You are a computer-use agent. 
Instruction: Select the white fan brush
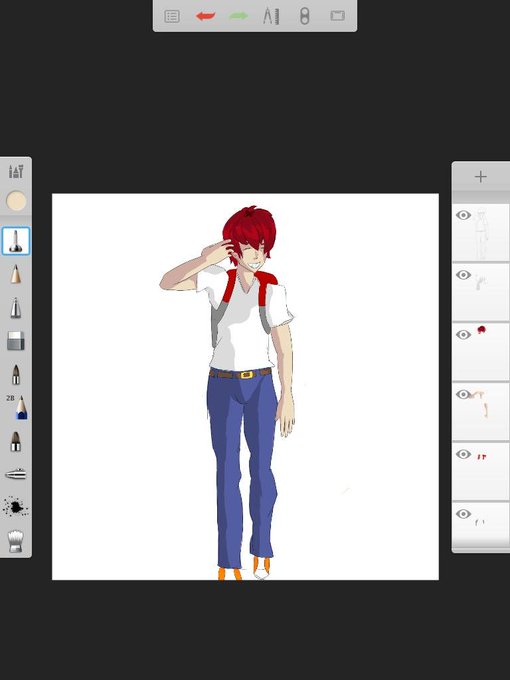coord(16,541)
